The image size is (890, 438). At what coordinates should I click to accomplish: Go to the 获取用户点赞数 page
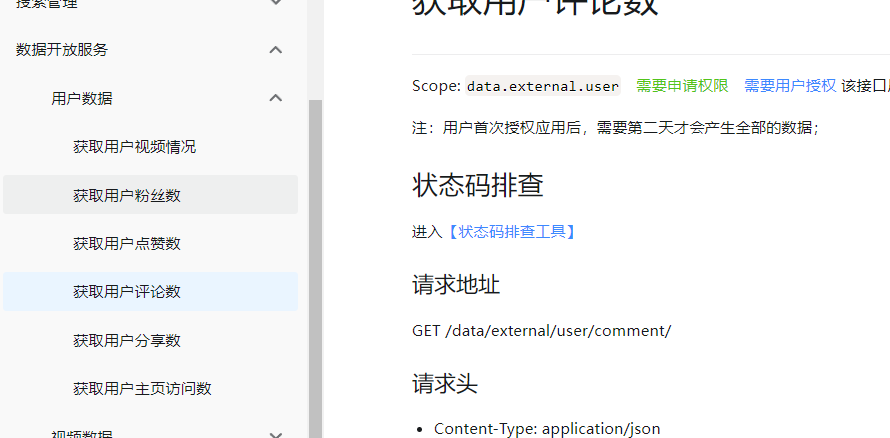click(x=127, y=243)
